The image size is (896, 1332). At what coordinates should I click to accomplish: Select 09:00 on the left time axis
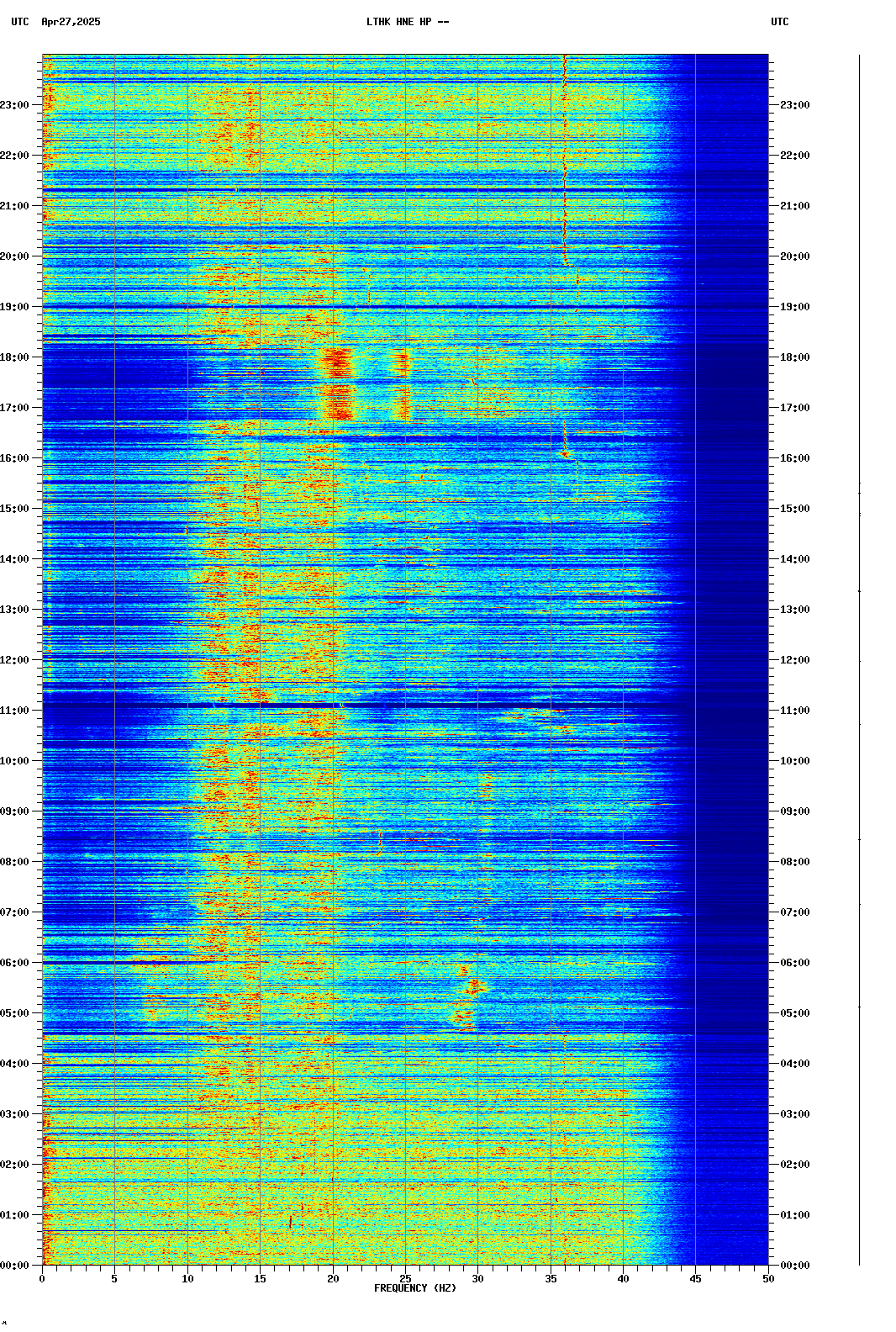[14, 811]
